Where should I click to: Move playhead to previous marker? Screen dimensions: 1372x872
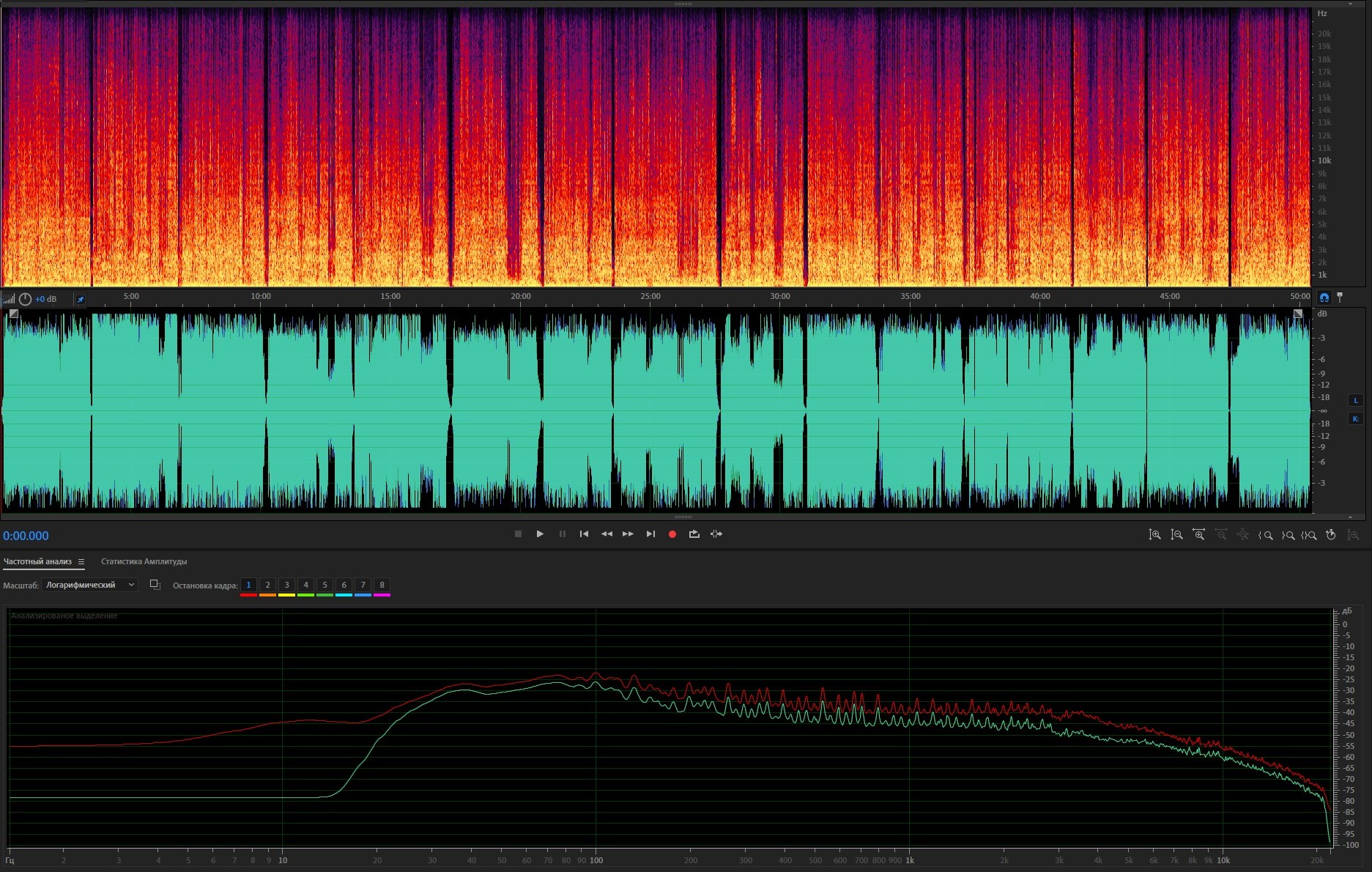[584, 534]
